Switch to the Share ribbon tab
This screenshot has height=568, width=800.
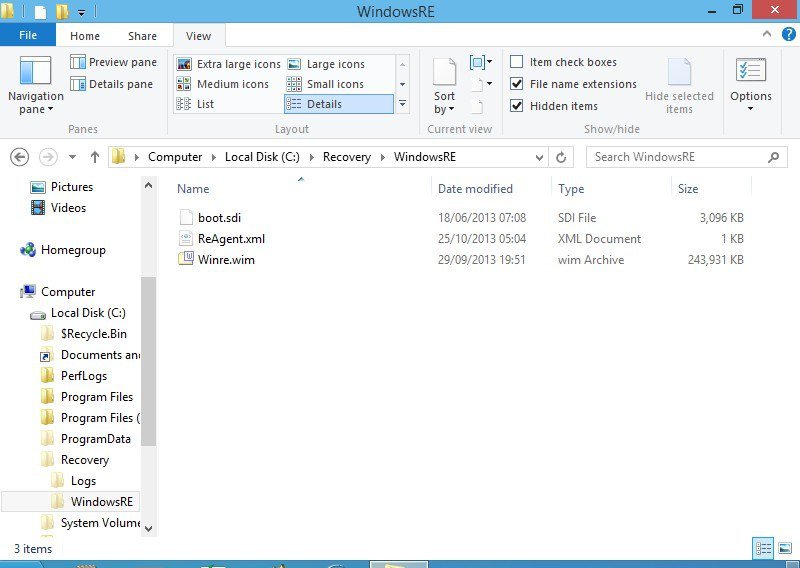coord(142,36)
